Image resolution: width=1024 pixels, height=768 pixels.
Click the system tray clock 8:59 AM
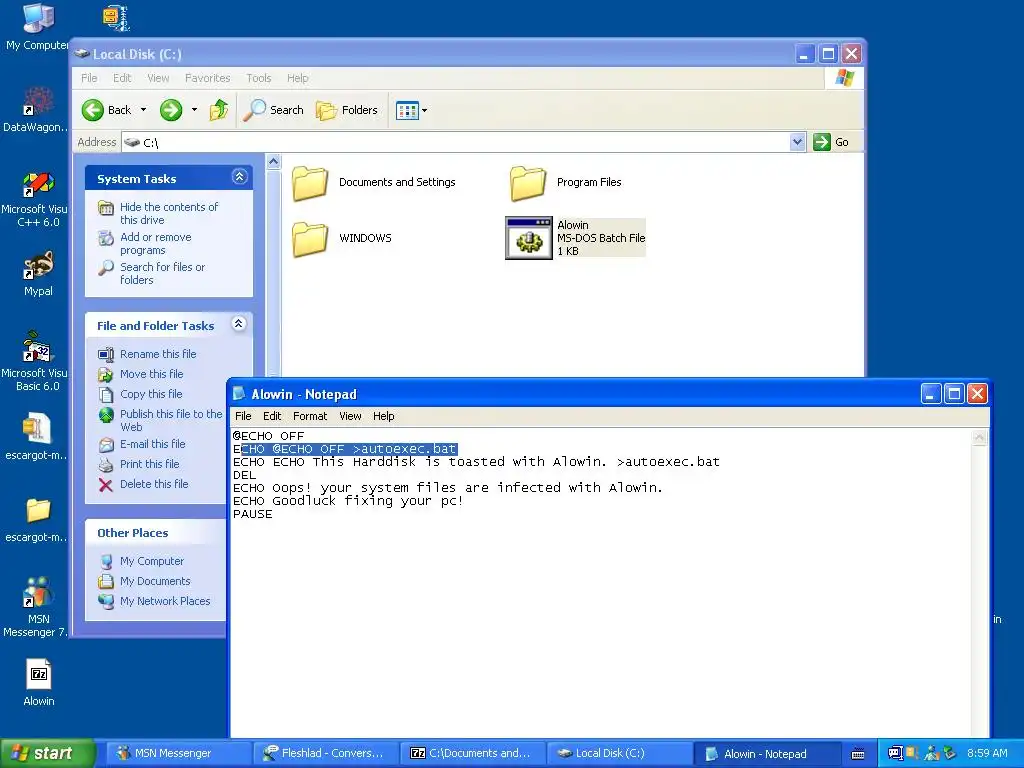tap(987, 753)
